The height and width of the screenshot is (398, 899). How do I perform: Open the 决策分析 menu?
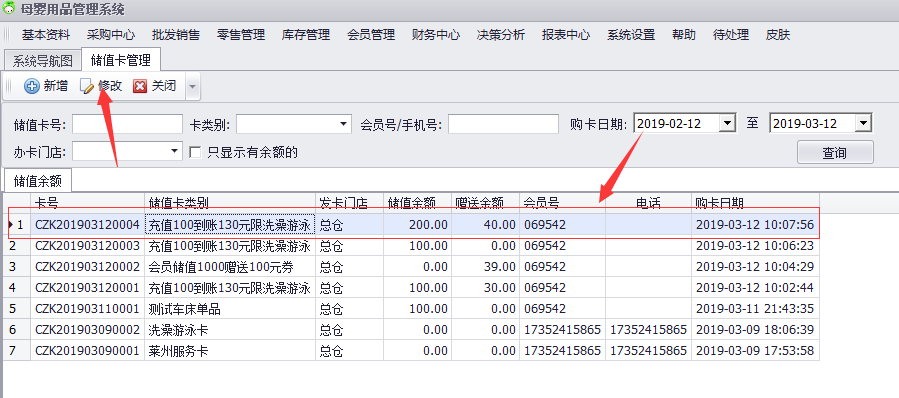[x=501, y=35]
